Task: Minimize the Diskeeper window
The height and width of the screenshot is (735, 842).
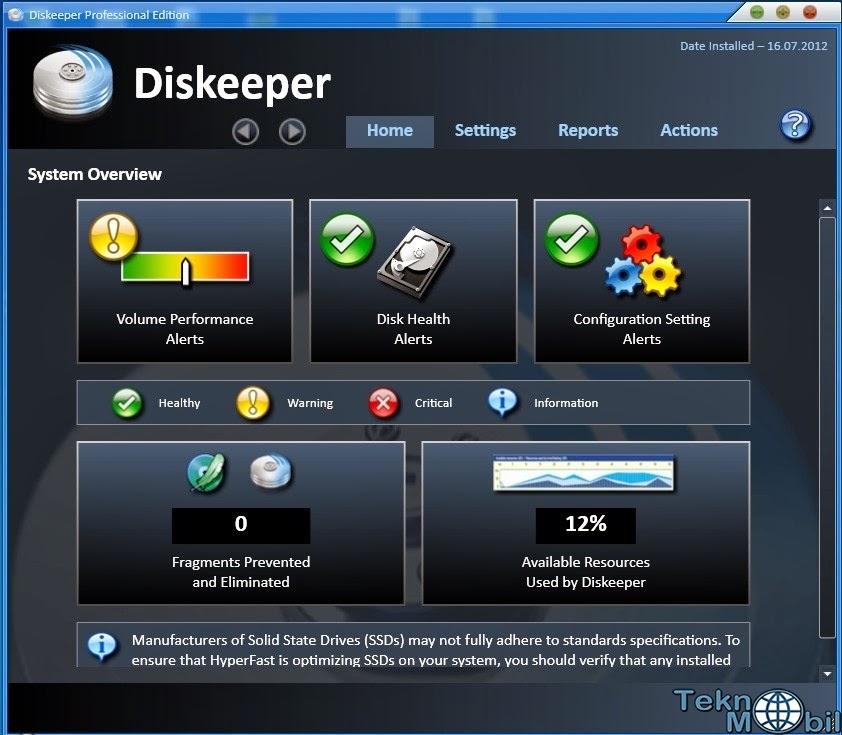Action: (757, 12)
